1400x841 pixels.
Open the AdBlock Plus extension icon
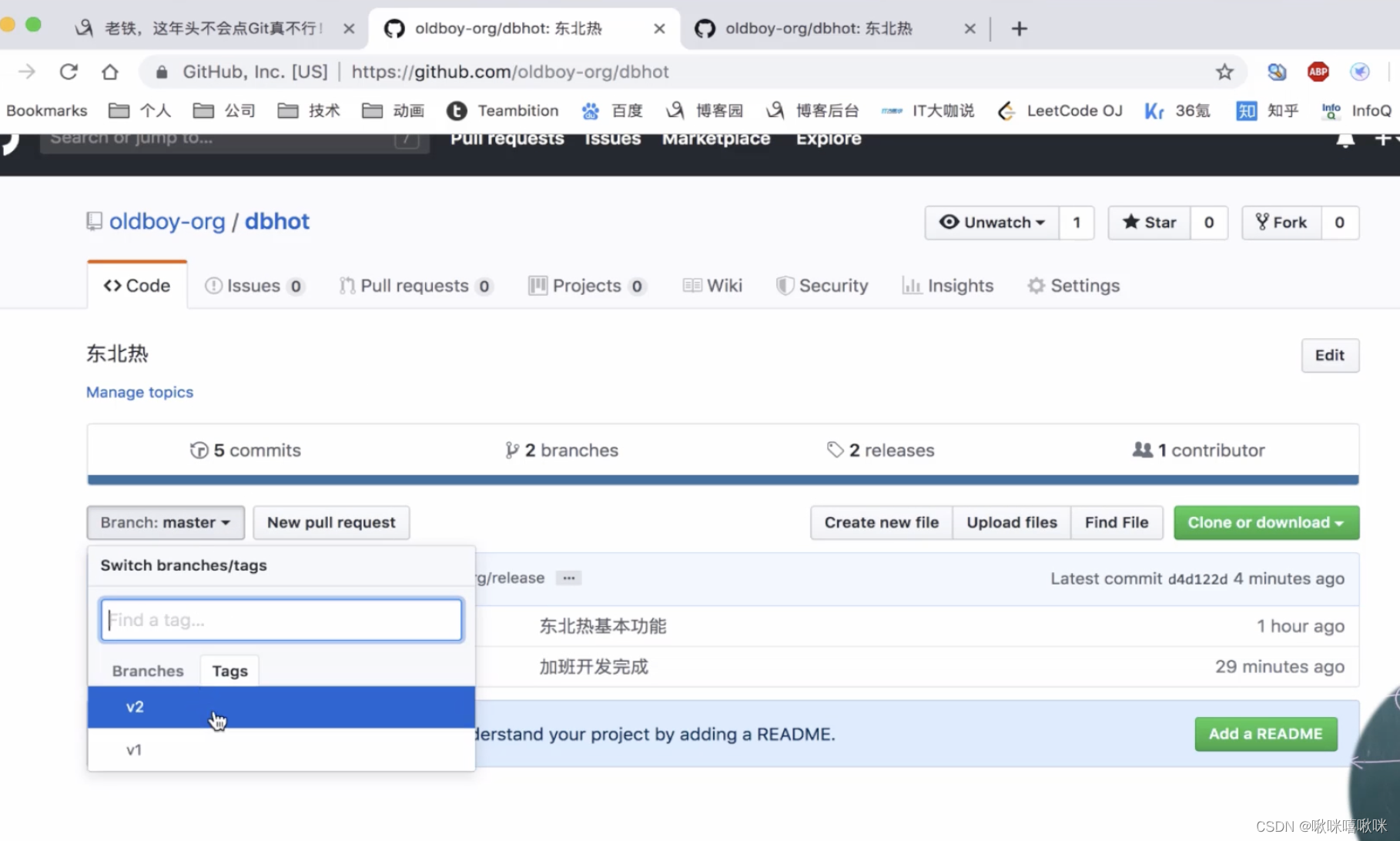(1318, 72)
